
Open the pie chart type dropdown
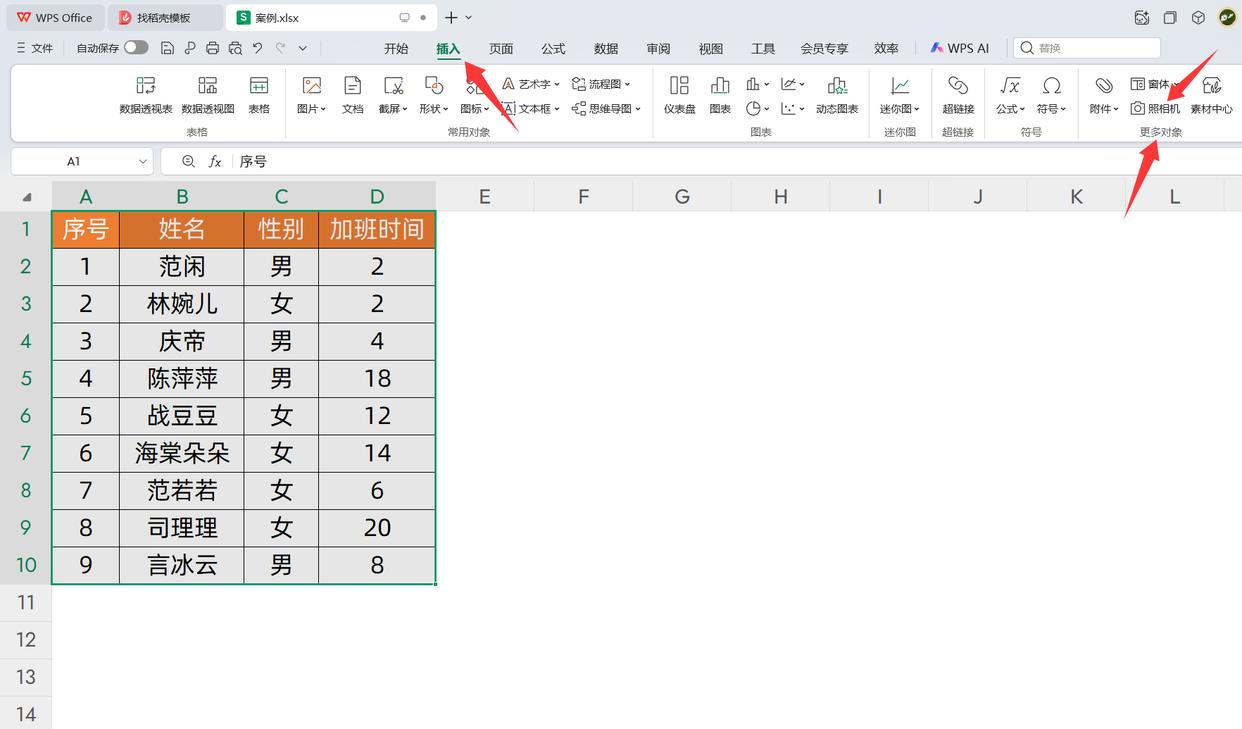[758, 108]
